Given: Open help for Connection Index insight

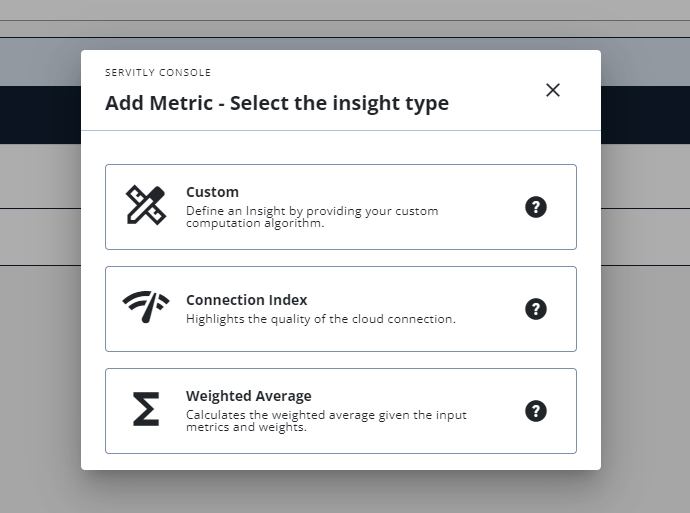Looking at the screenshot, I should [536, 309].
